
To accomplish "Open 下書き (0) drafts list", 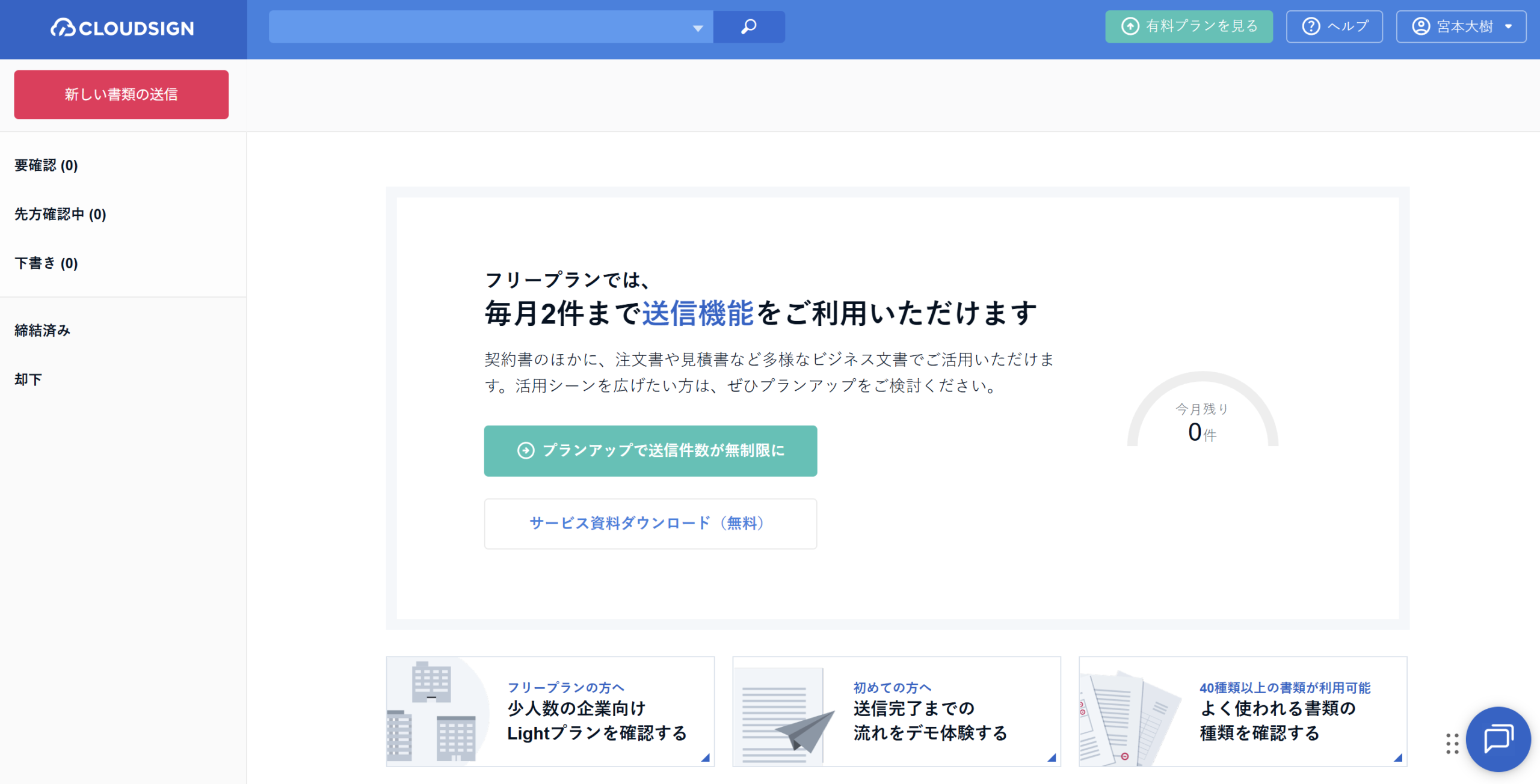I will 46,263.
